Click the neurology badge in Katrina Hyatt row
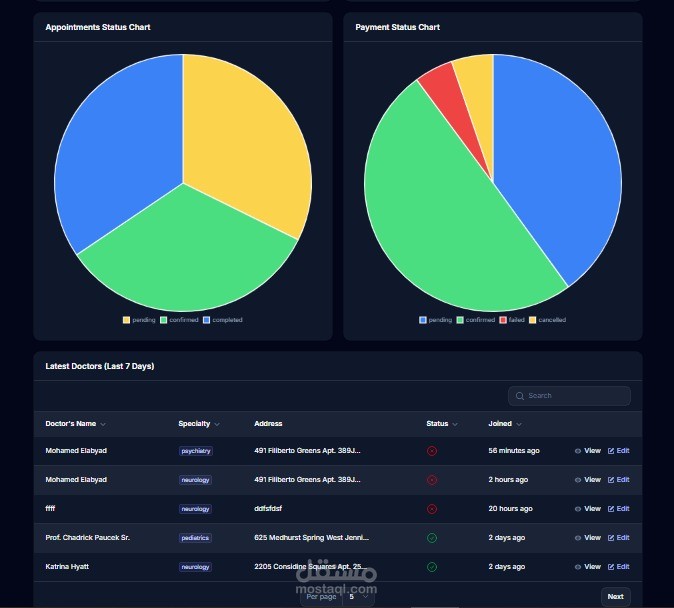 point(195,567)
